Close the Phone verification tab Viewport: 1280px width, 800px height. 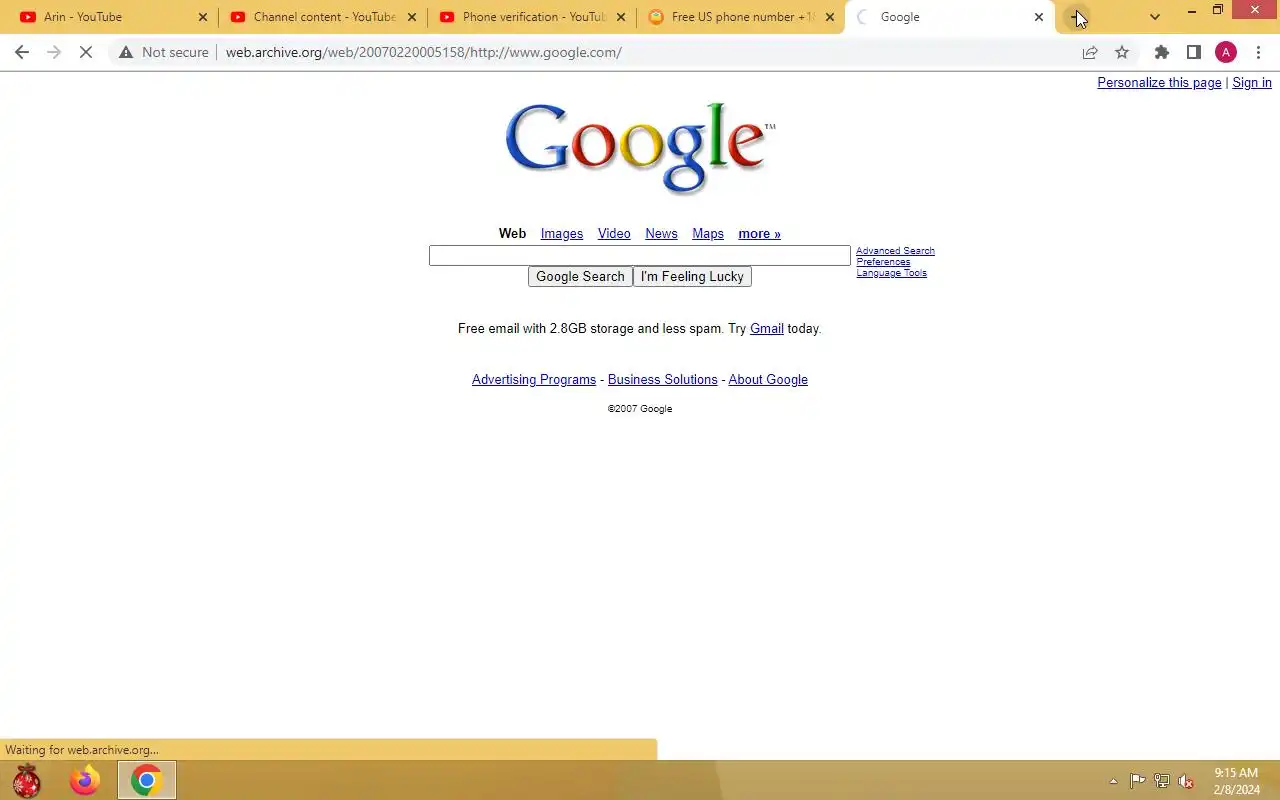[621, 17]
